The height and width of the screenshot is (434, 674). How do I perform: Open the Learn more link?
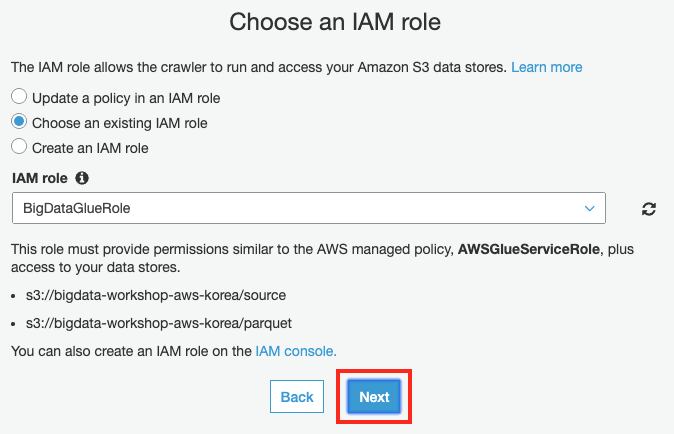point(546,67)
